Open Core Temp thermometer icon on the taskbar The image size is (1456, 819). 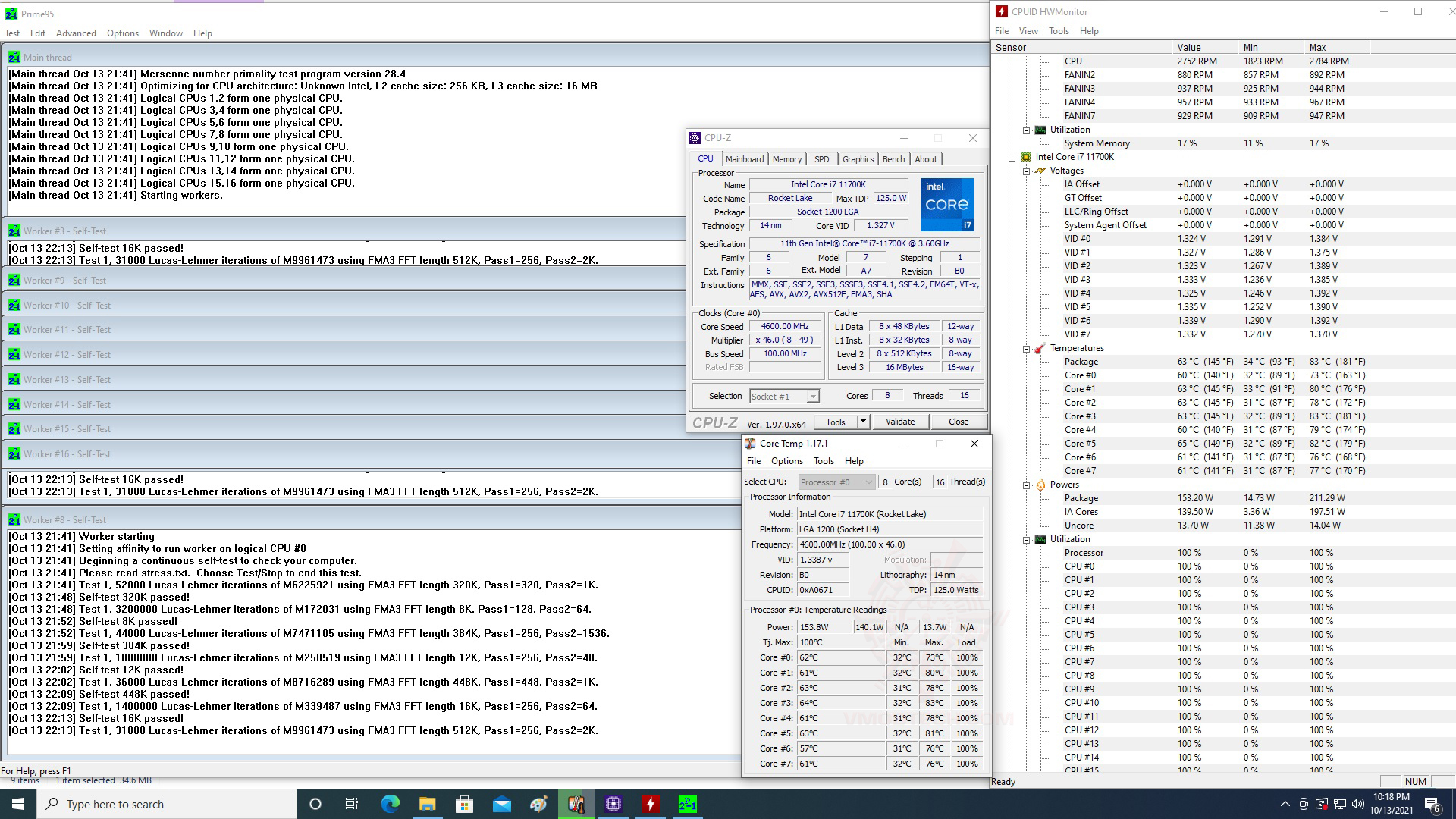[576, 804]
